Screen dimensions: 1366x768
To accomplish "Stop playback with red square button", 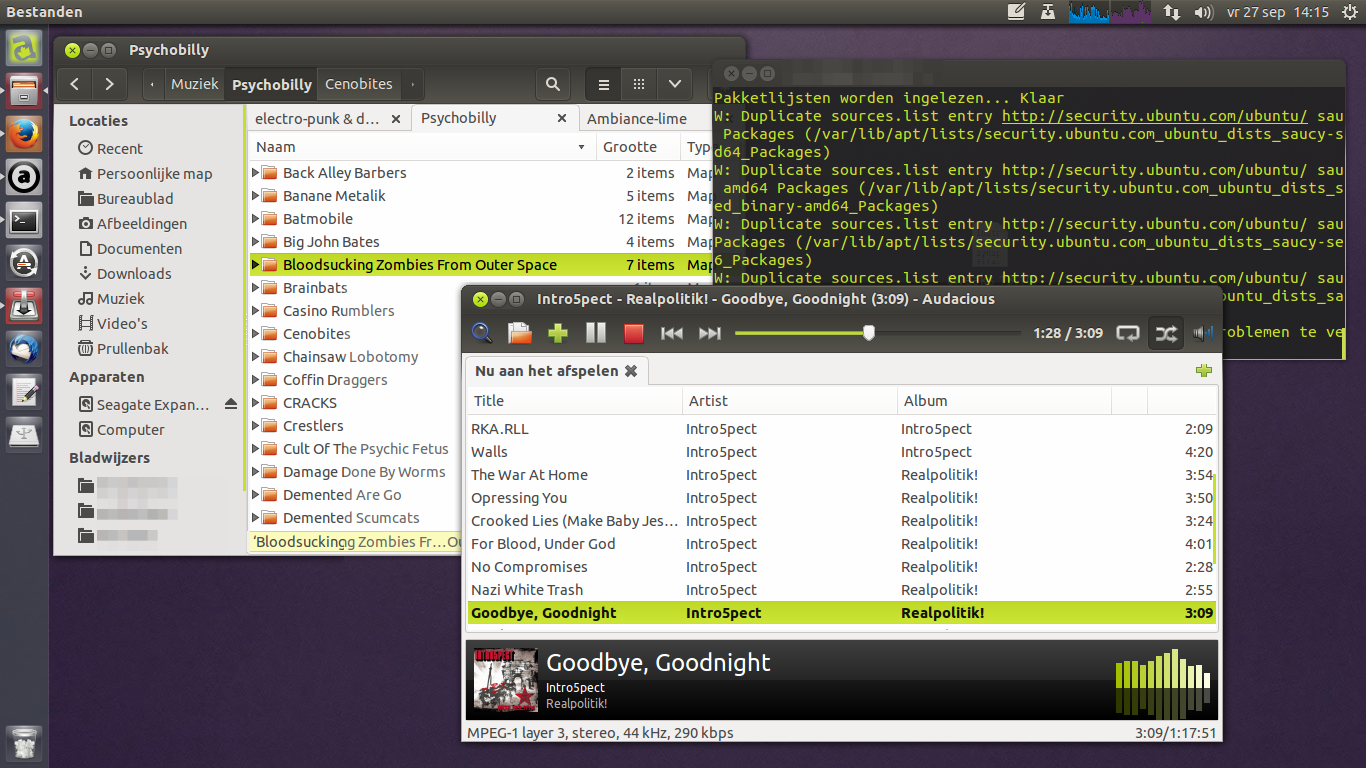I will pyautogui.click(x=633, y=333).
